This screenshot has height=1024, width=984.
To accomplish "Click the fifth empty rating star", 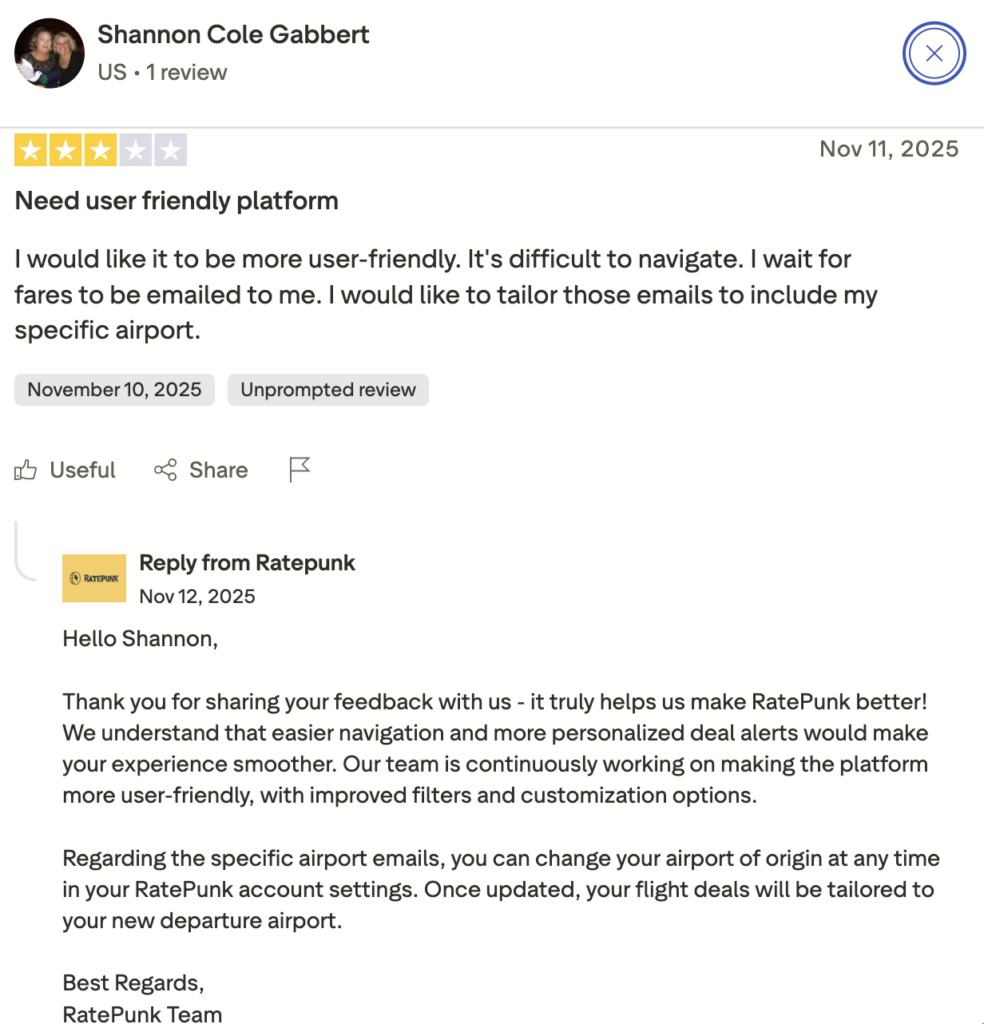I will tap(171, 151).
